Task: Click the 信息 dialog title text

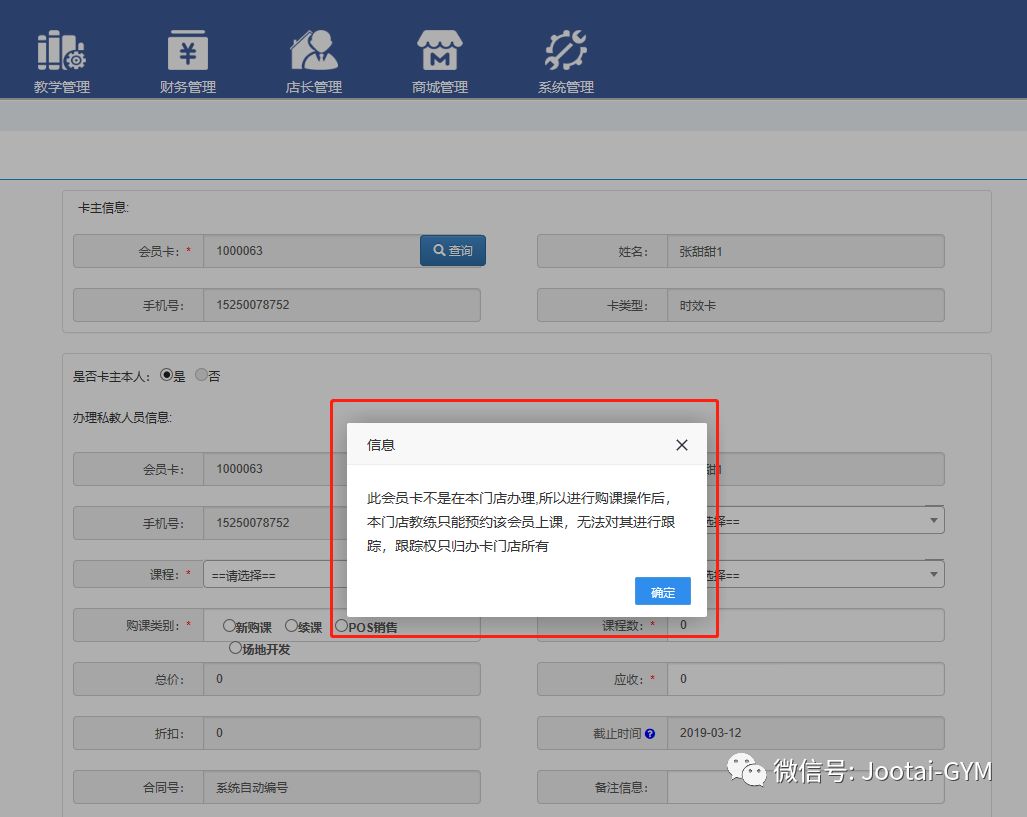Action: pos(381,445)
